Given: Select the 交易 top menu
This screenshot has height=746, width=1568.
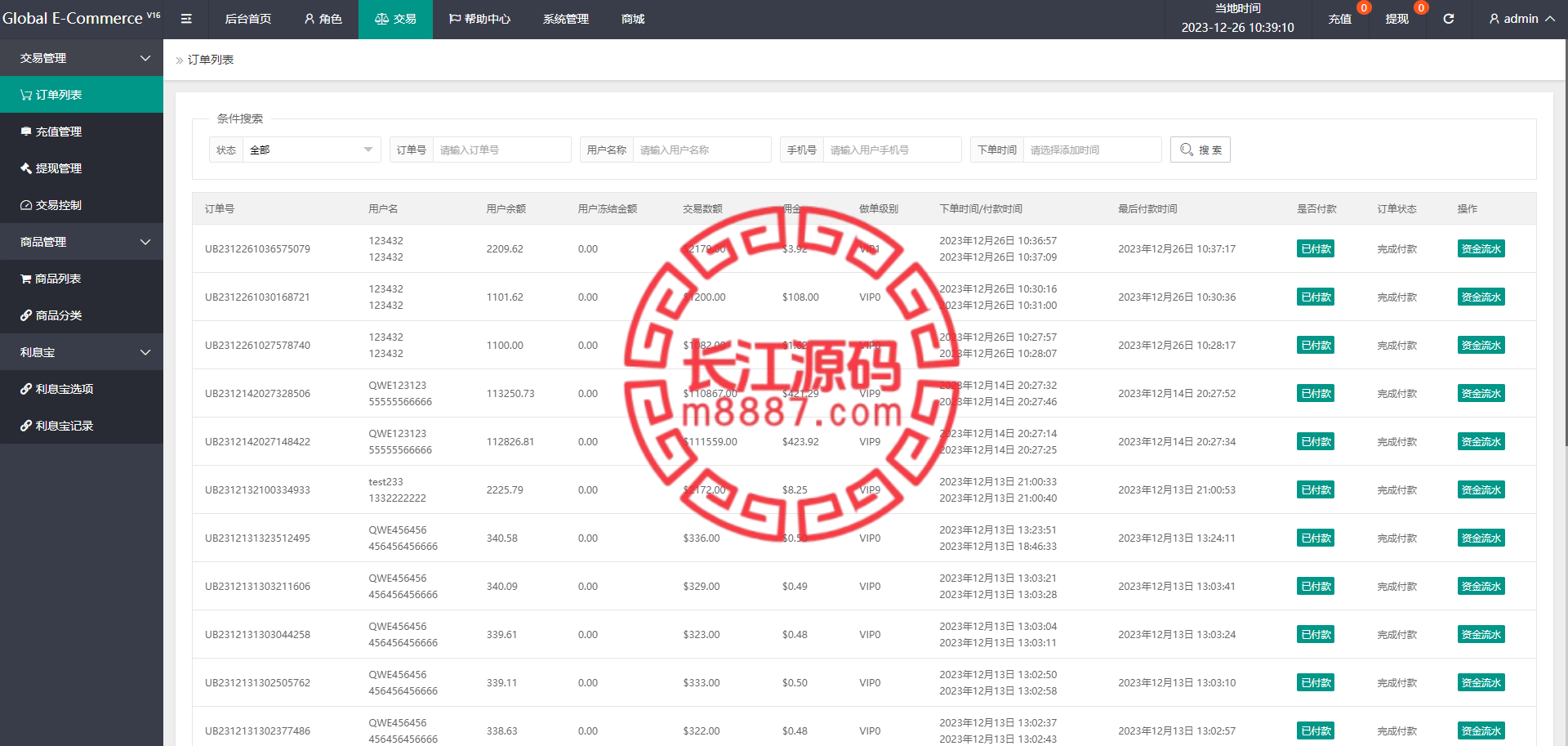Looking at the screenshot, I should [395, 19].
